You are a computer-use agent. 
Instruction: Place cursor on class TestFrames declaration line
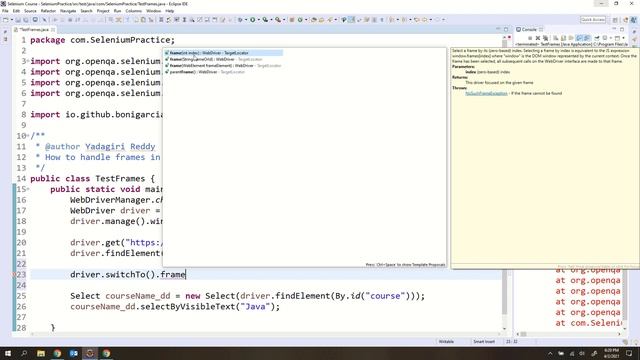(92, 179)
